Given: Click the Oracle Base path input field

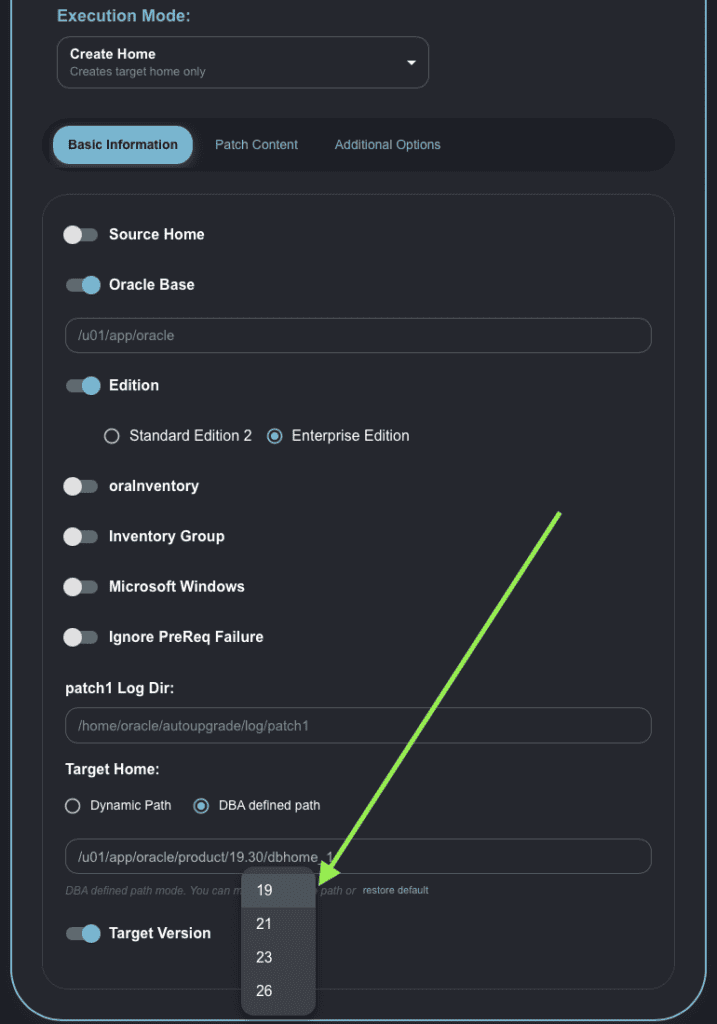Looking at the screenshot, I should click(358, 336).
